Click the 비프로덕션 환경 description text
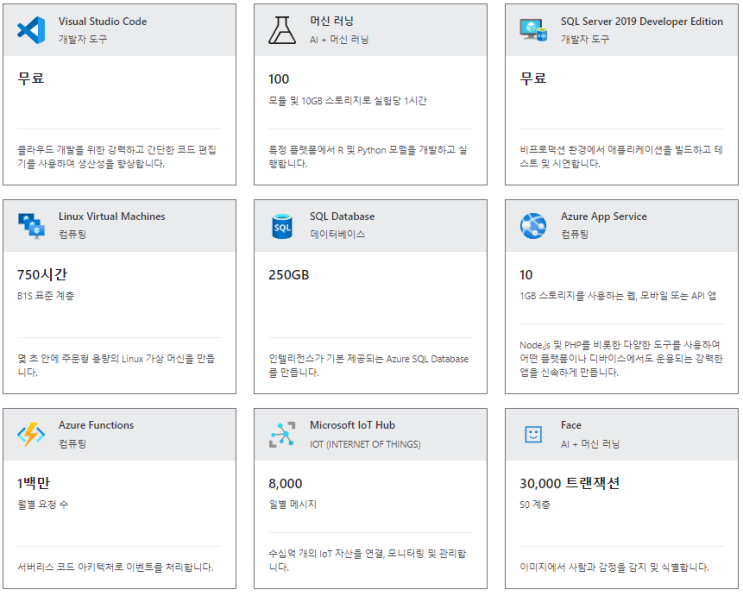 coord(621,156)
